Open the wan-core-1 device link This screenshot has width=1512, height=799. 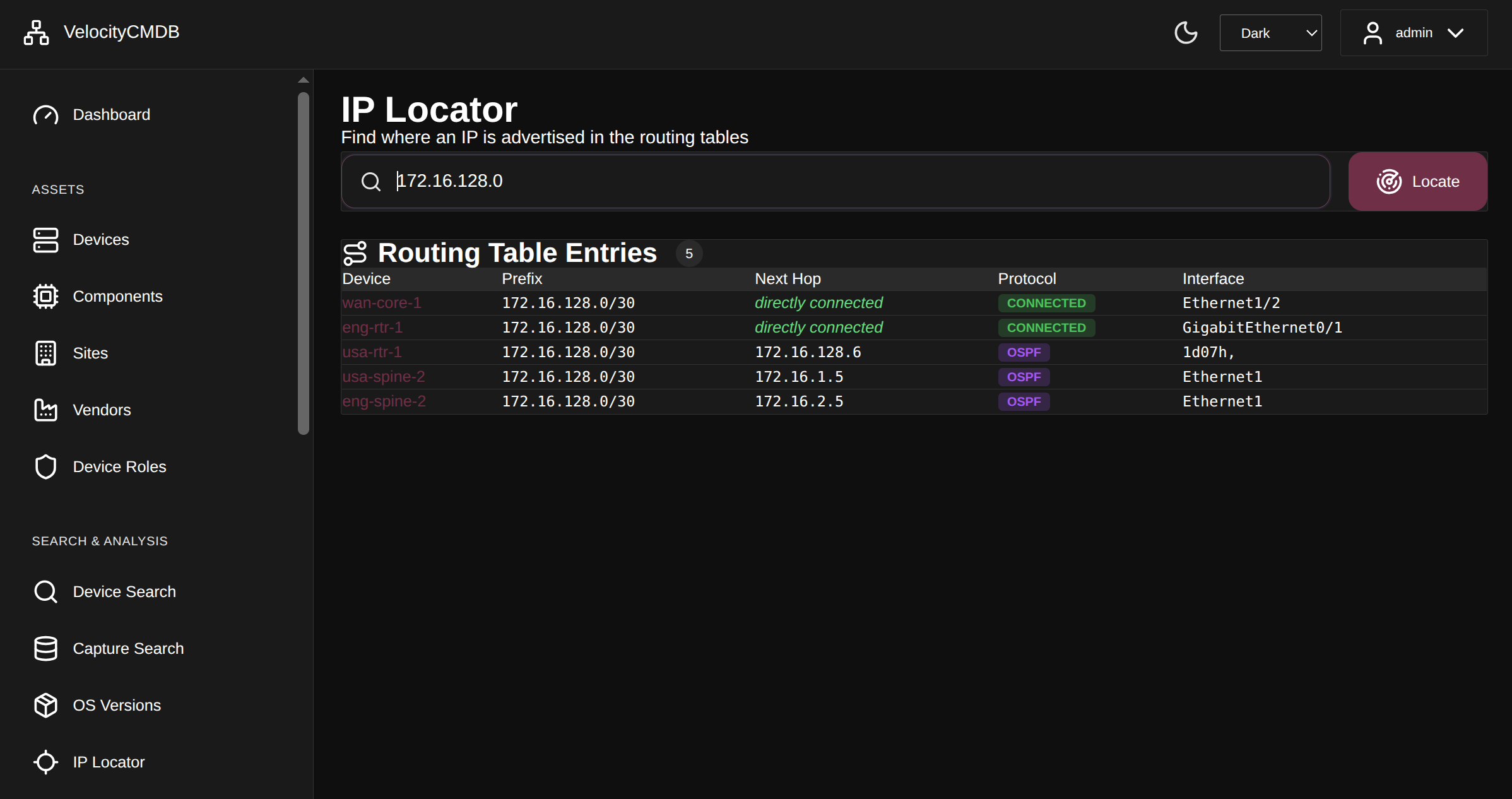pos(381,303)
